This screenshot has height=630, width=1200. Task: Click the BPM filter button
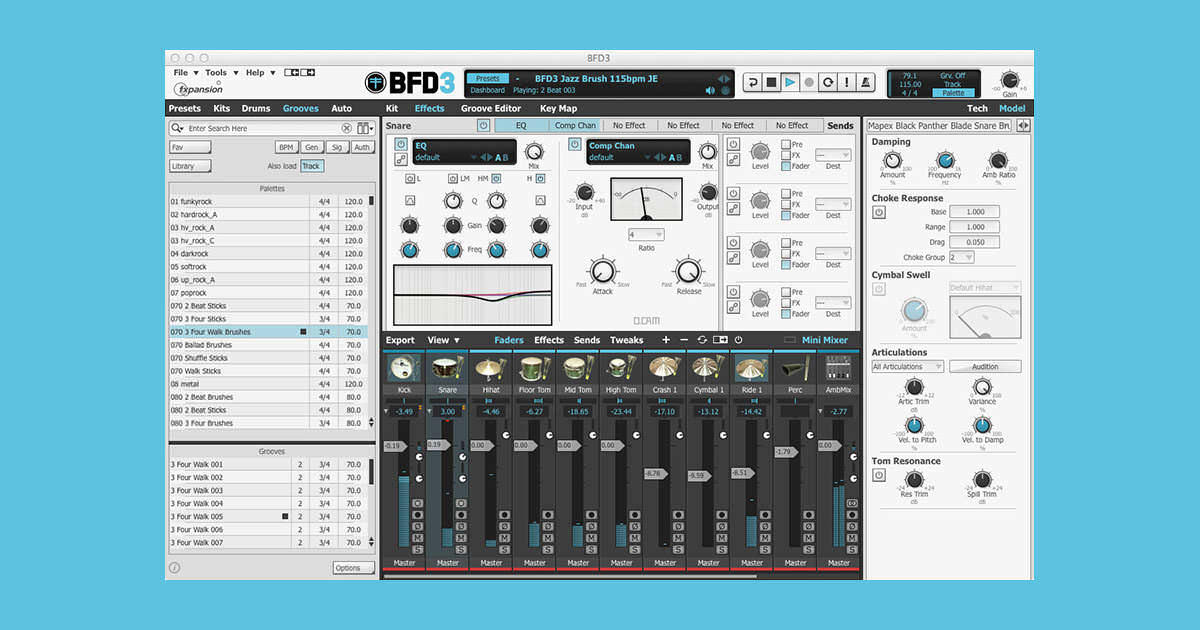[x=285, y=147]
